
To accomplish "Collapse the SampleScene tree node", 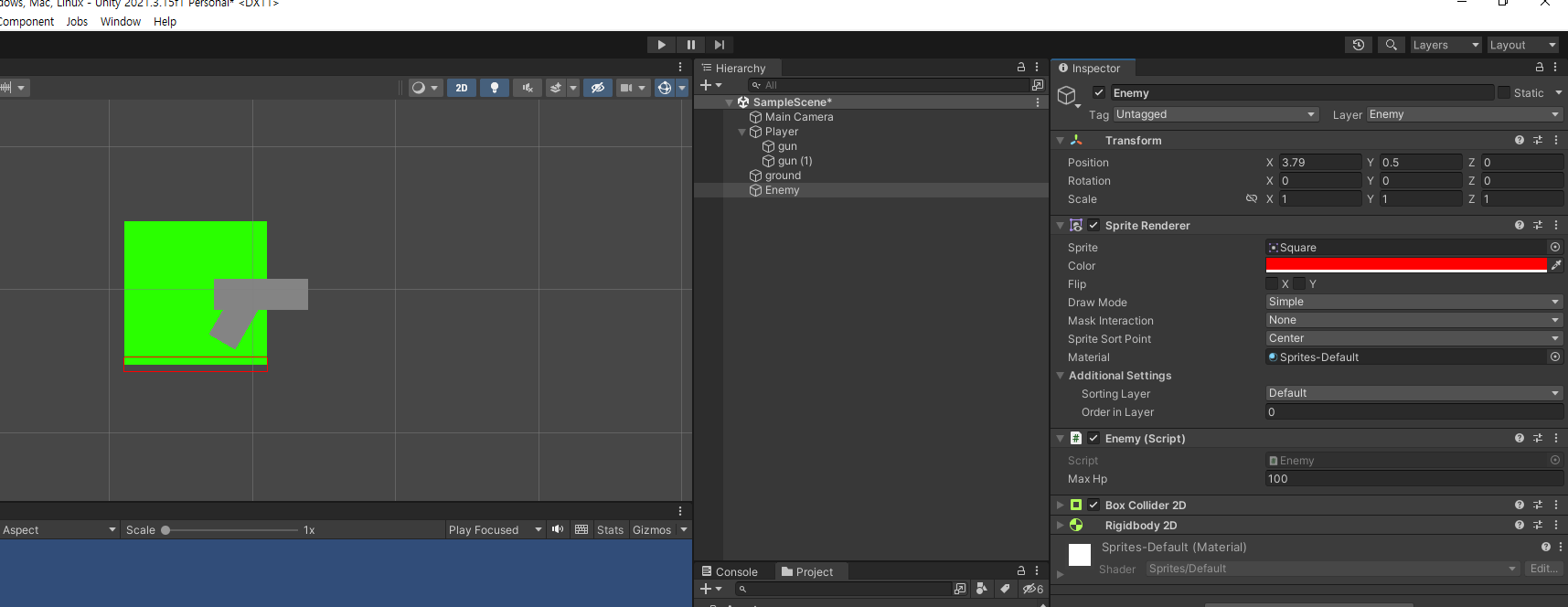I will pyautogui.click(x=730, y=102).
